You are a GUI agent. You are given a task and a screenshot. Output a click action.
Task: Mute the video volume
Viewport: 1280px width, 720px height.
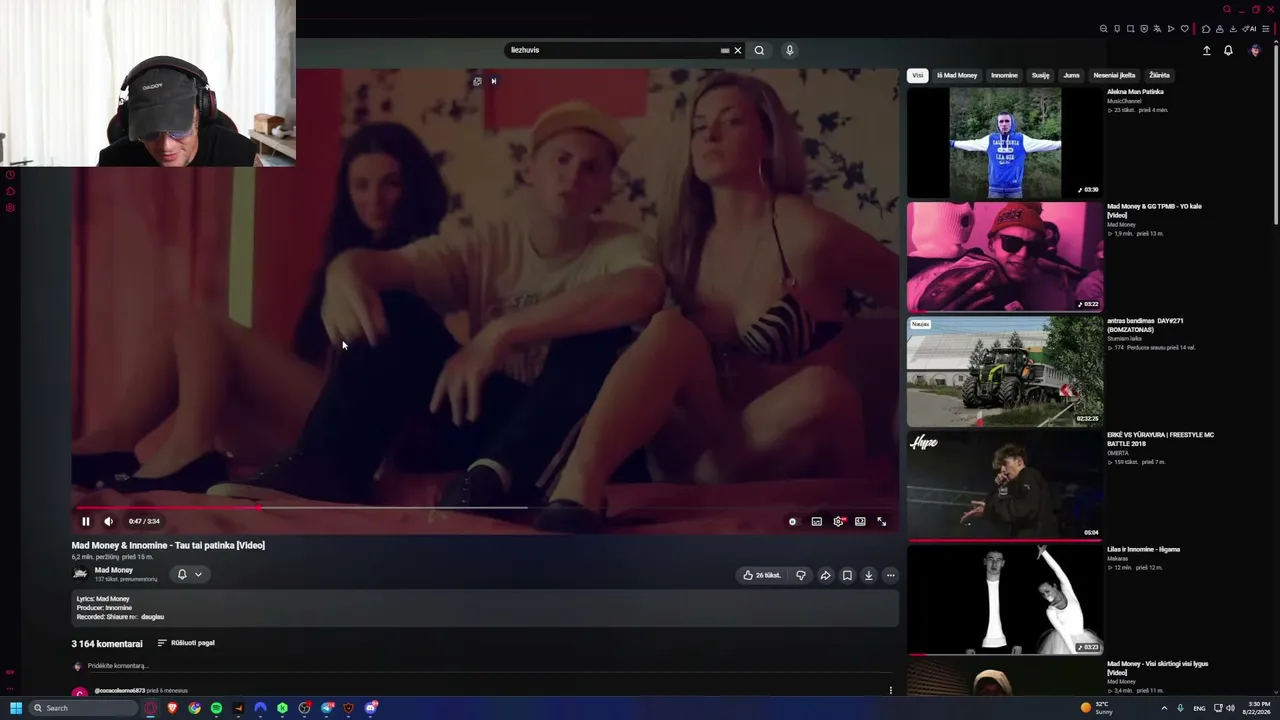point(108,521)
